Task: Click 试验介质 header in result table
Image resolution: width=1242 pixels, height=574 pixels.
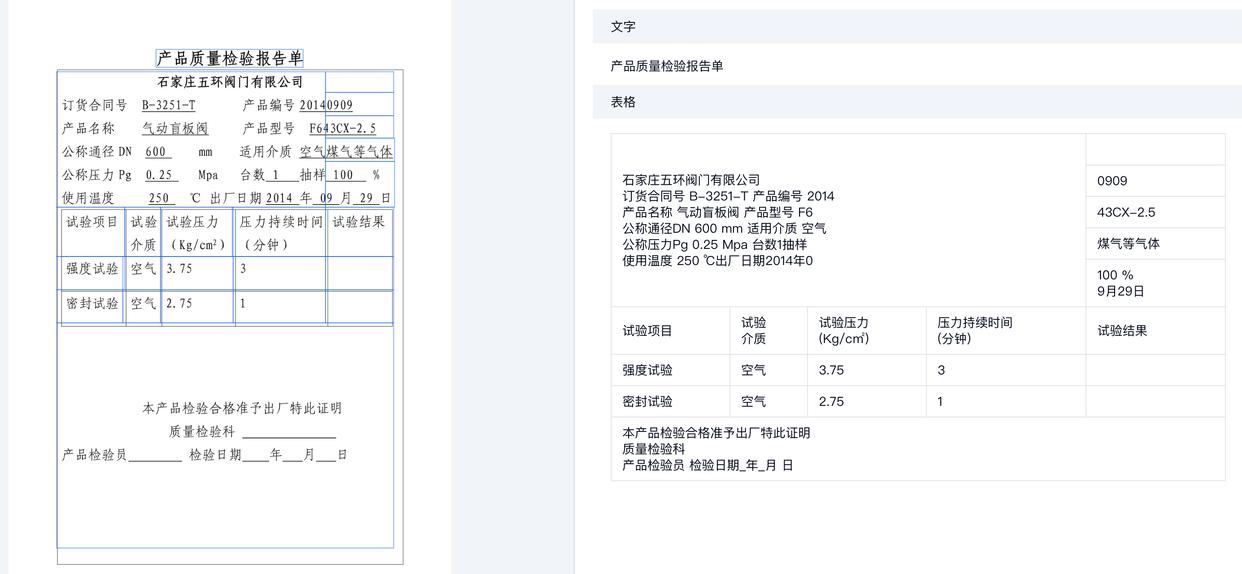Action: tap(768, 330)
